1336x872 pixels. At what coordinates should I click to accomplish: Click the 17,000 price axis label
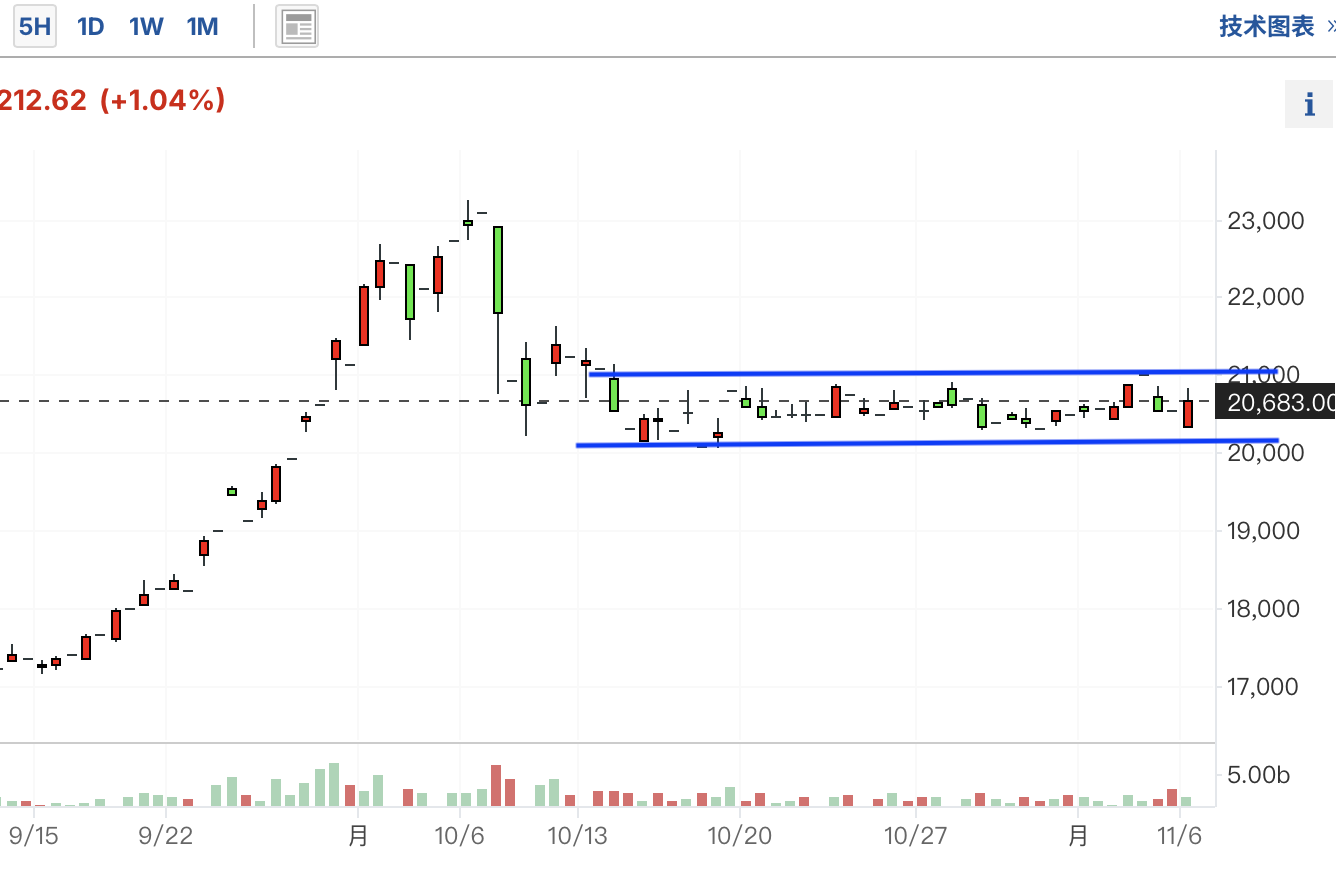click(1265, 687)
